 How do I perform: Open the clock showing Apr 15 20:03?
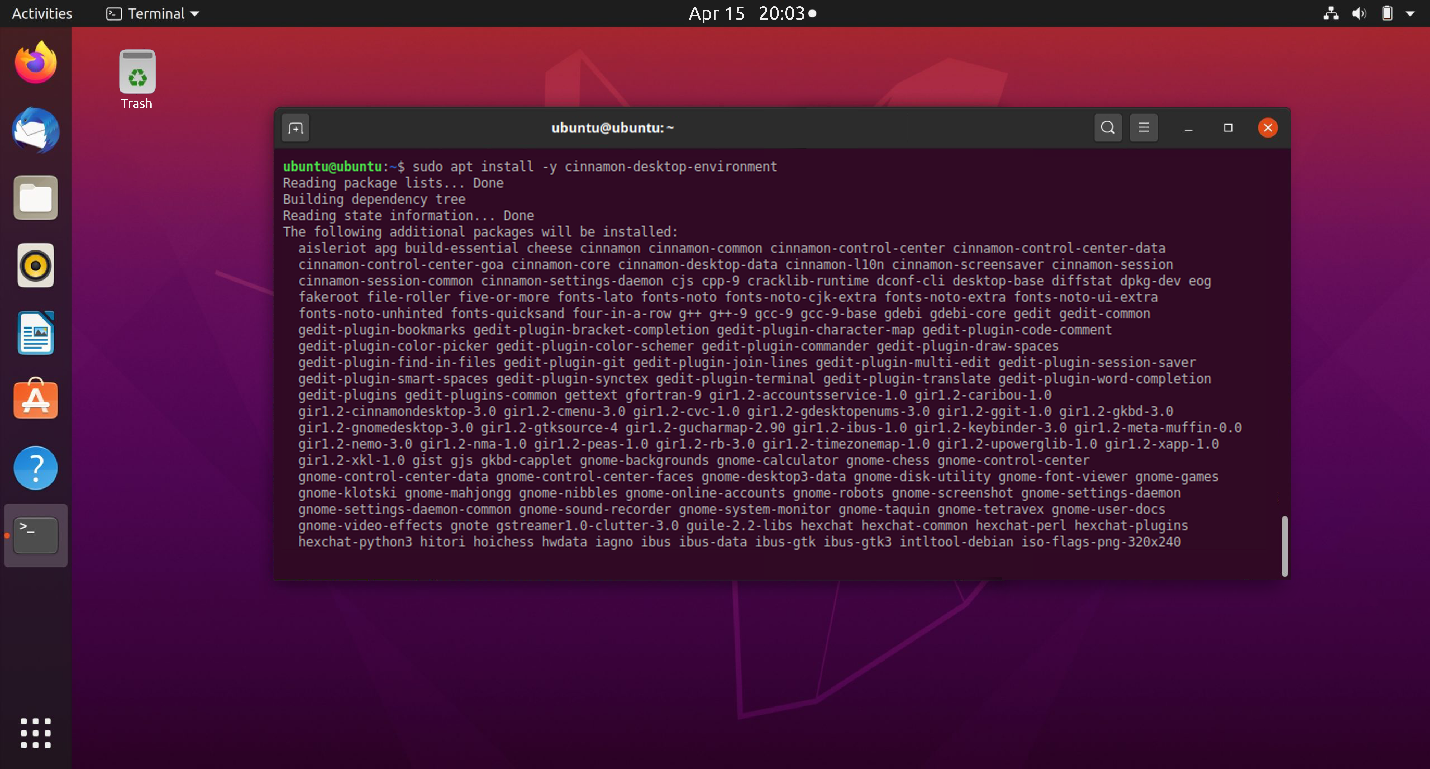pyautogui.click(x=752, y=13)
